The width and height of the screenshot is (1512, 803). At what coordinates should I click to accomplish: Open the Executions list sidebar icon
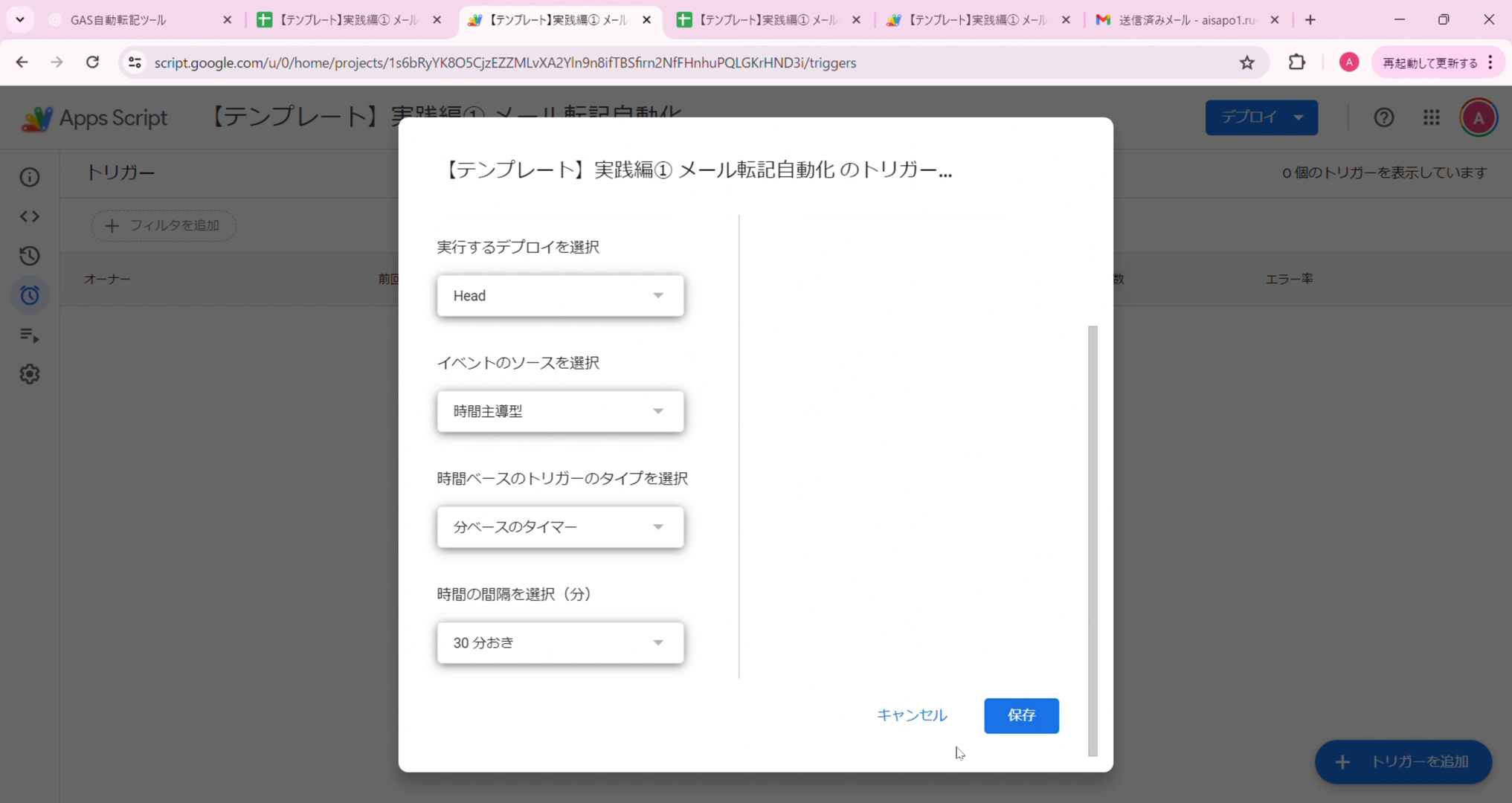28,335
